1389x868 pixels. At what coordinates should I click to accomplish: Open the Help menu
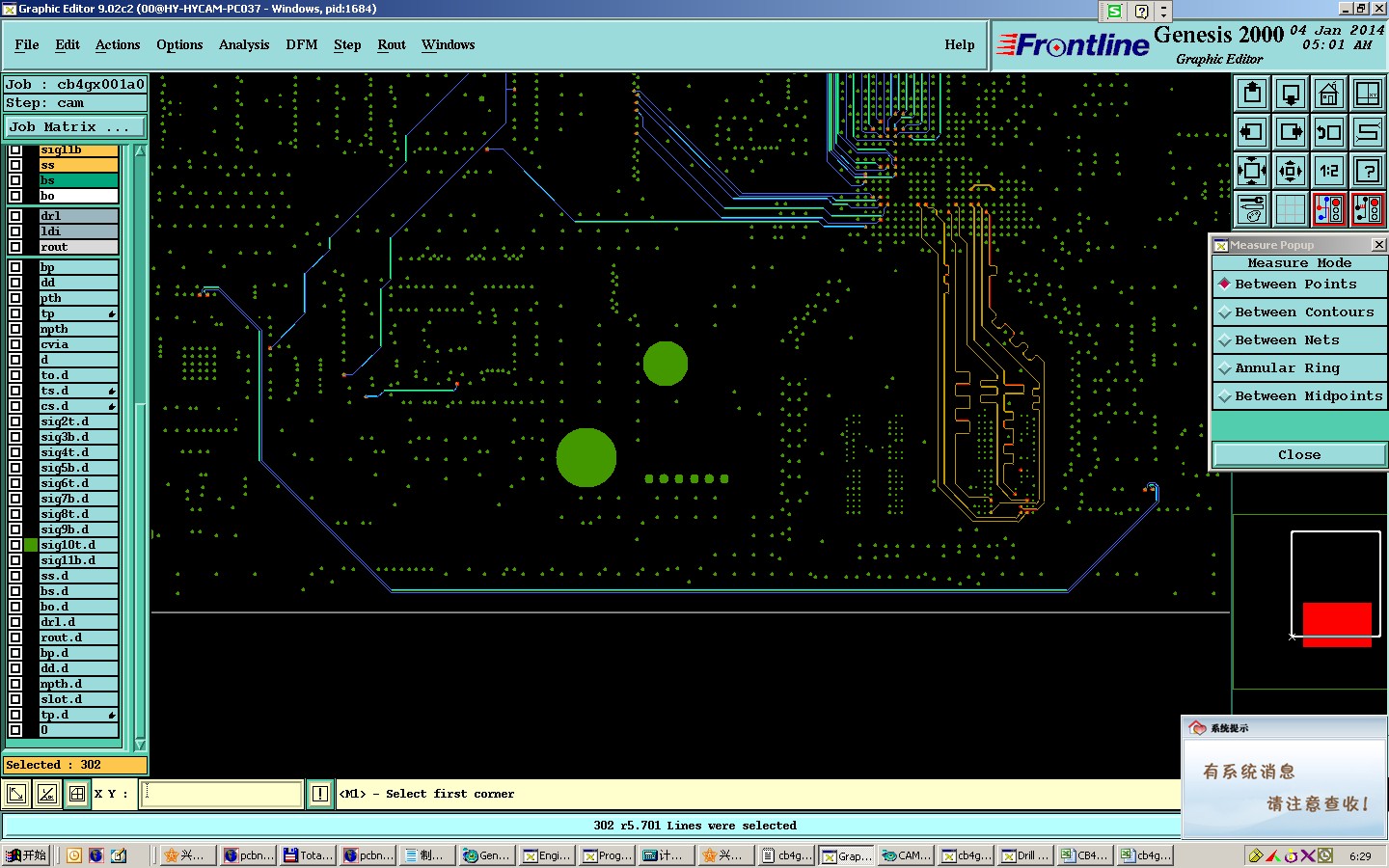coord(960,44)
